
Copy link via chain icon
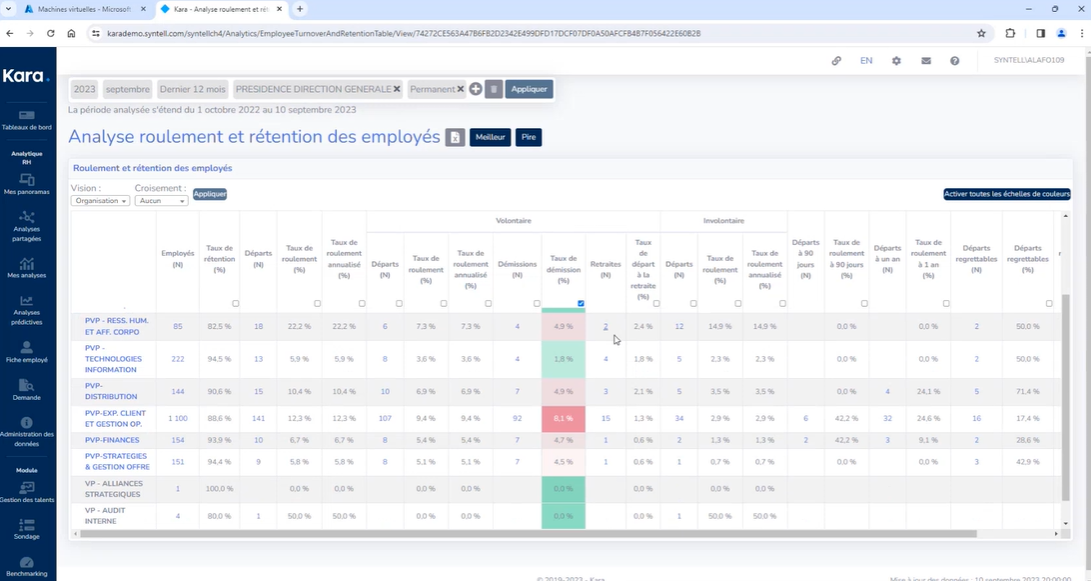click(836, 61)
